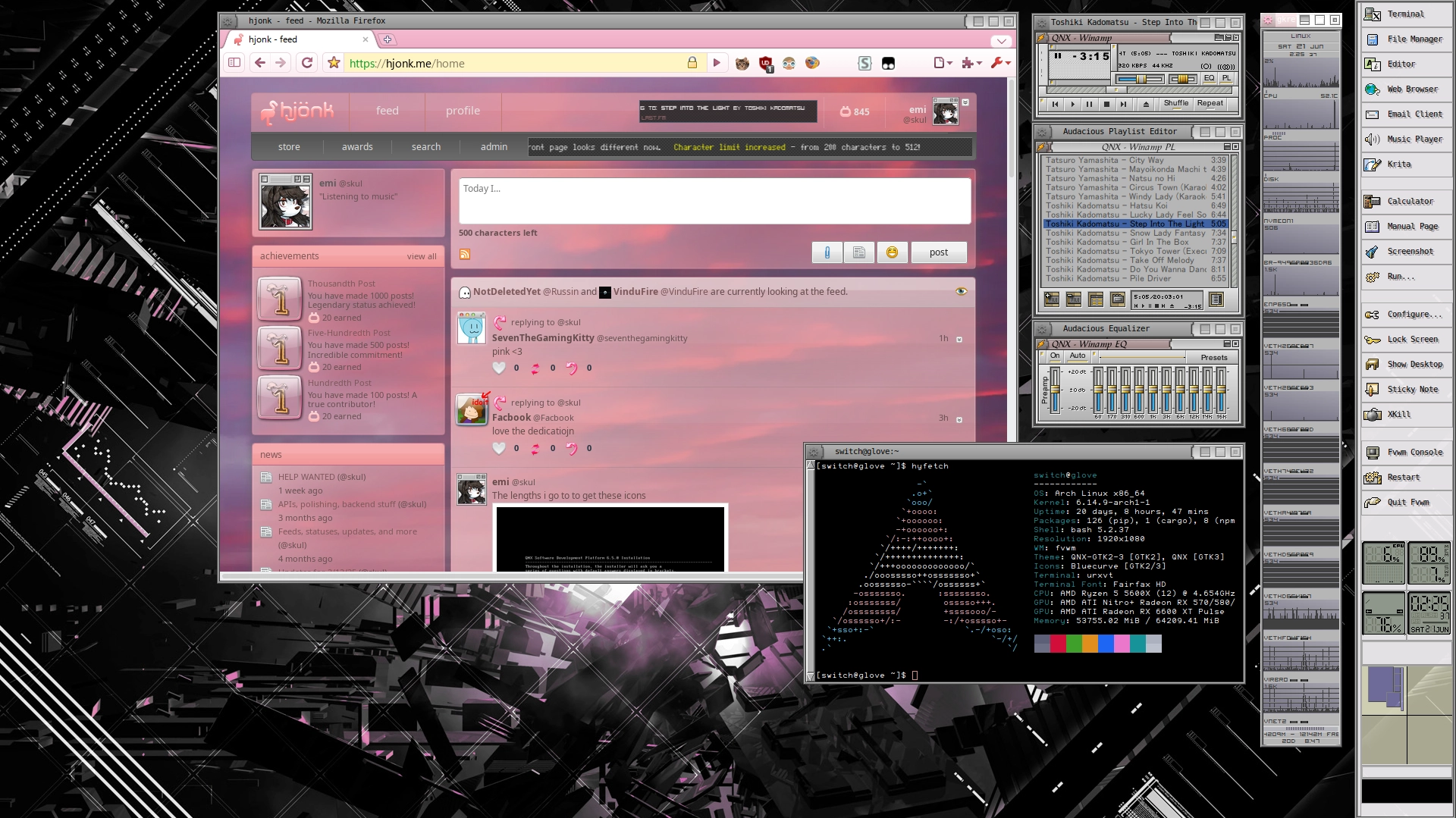Open the Screenshot launcher entry
The image size is (1456, 818).
point(1407,251)
